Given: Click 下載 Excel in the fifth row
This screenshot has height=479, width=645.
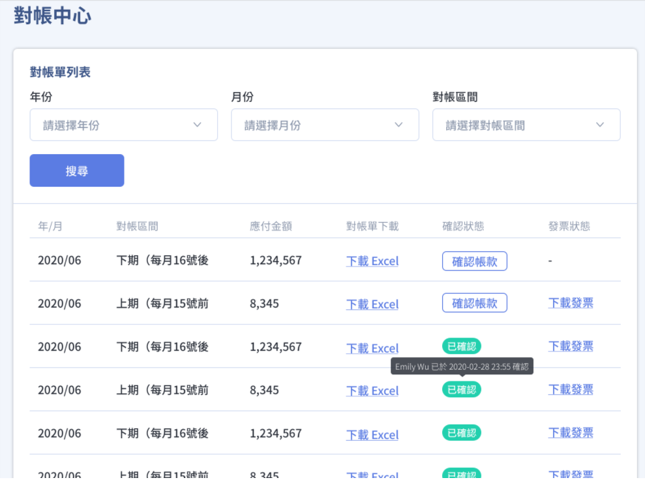Looking at the screenshot, I should pyautogui.click(x=372, y=434).
